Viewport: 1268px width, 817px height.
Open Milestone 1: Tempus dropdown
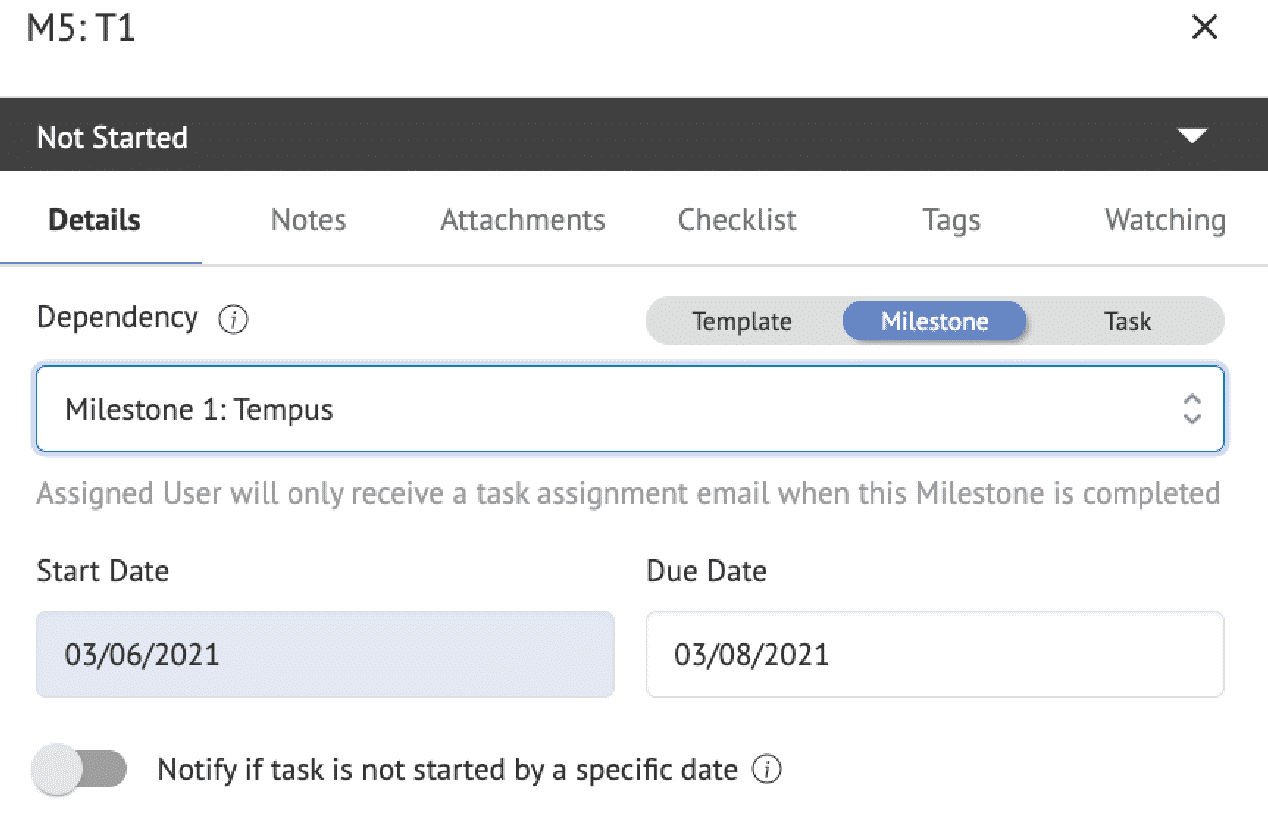[x=630, y=409]
